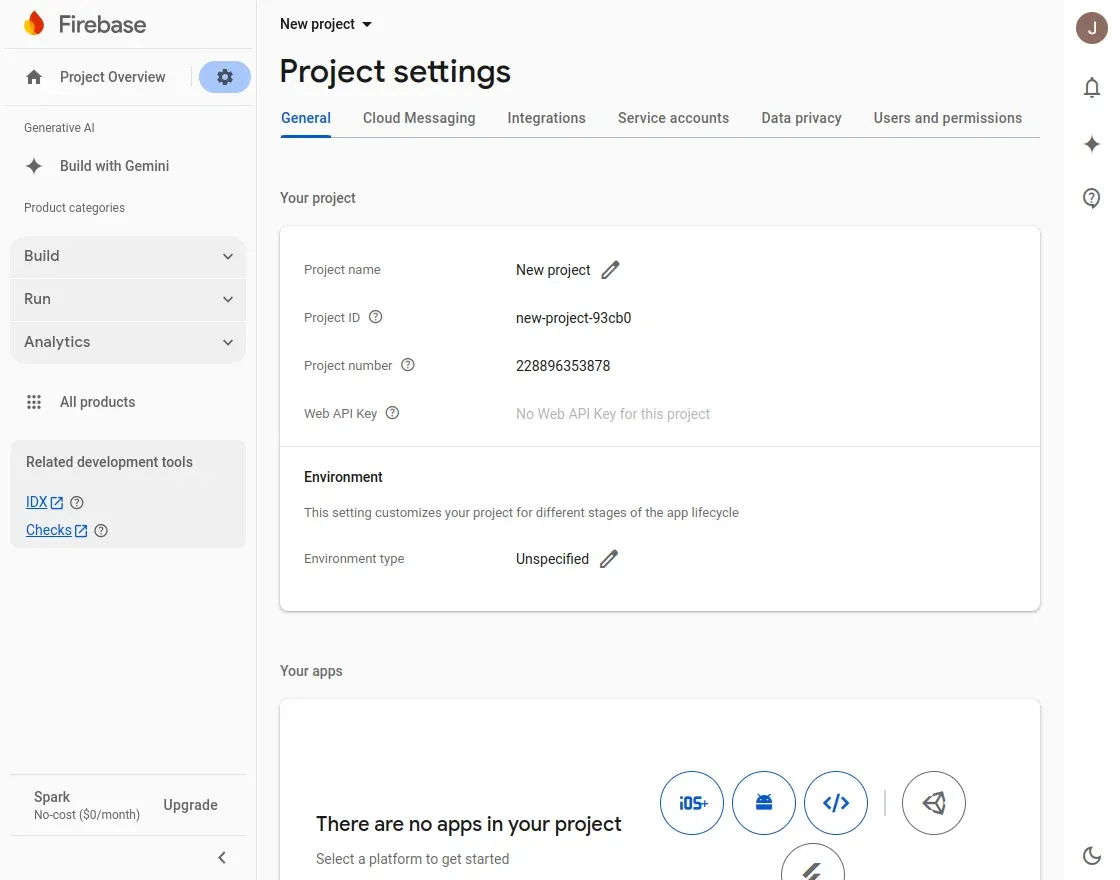
Task: Click the Project settings heading
Action: (x=395, y=71)
